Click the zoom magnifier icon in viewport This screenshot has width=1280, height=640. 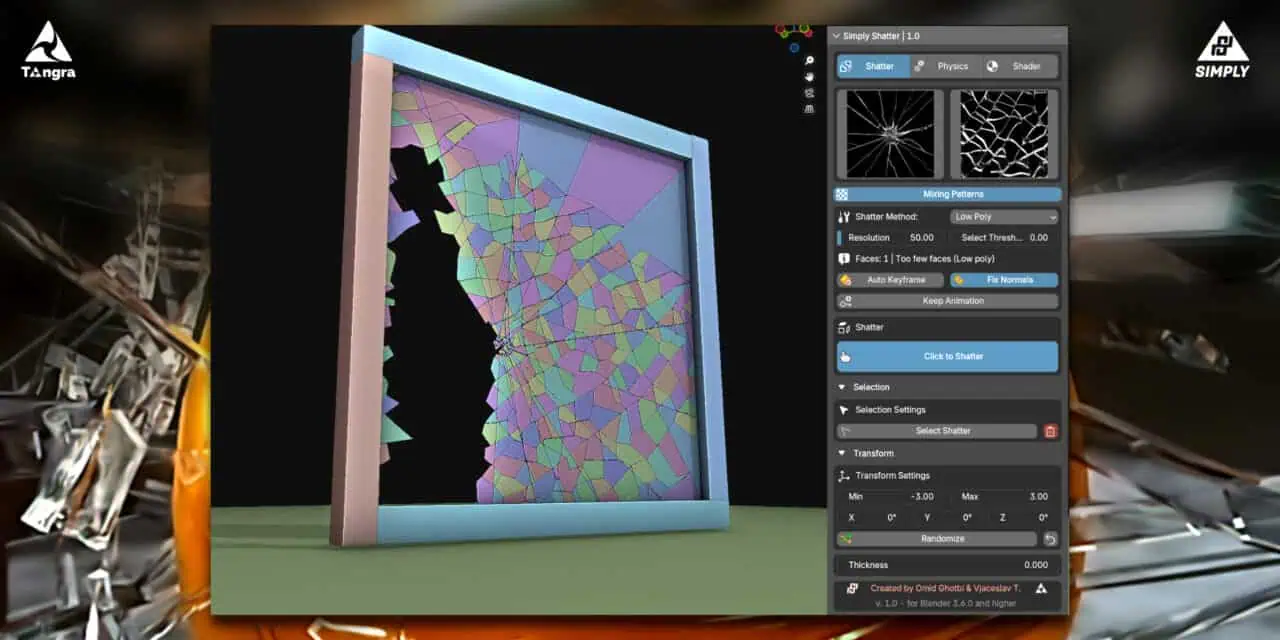coord(809,61)
